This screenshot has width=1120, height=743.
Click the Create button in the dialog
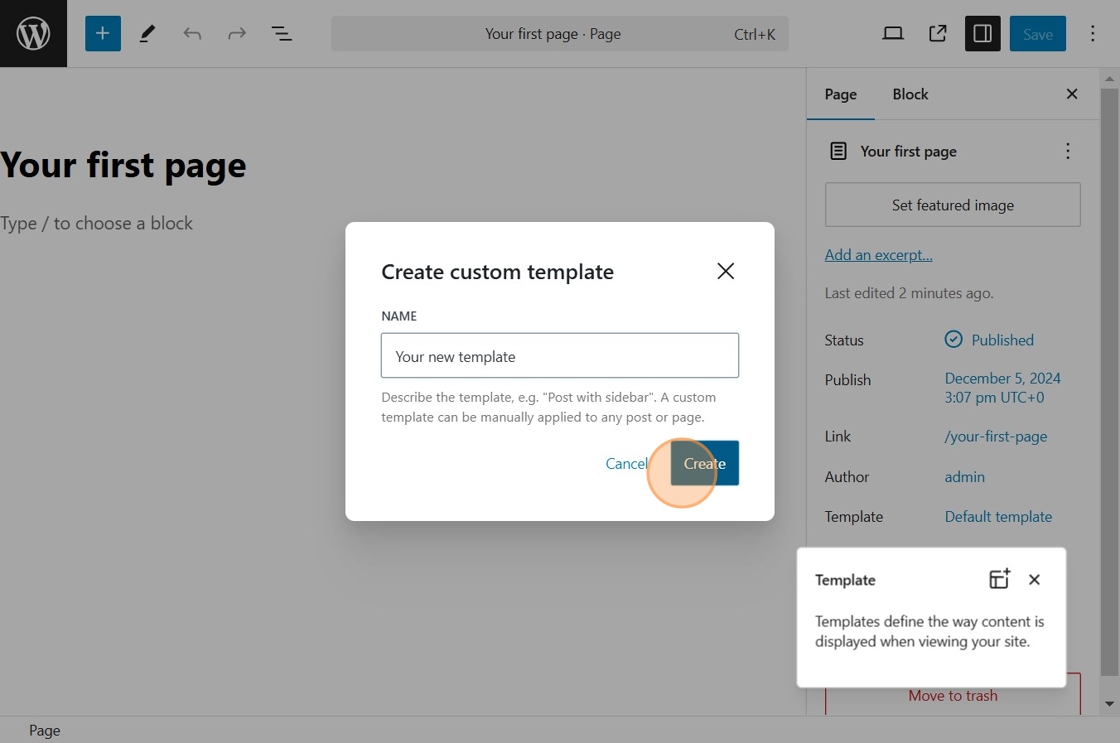click(x=704, y=463)
